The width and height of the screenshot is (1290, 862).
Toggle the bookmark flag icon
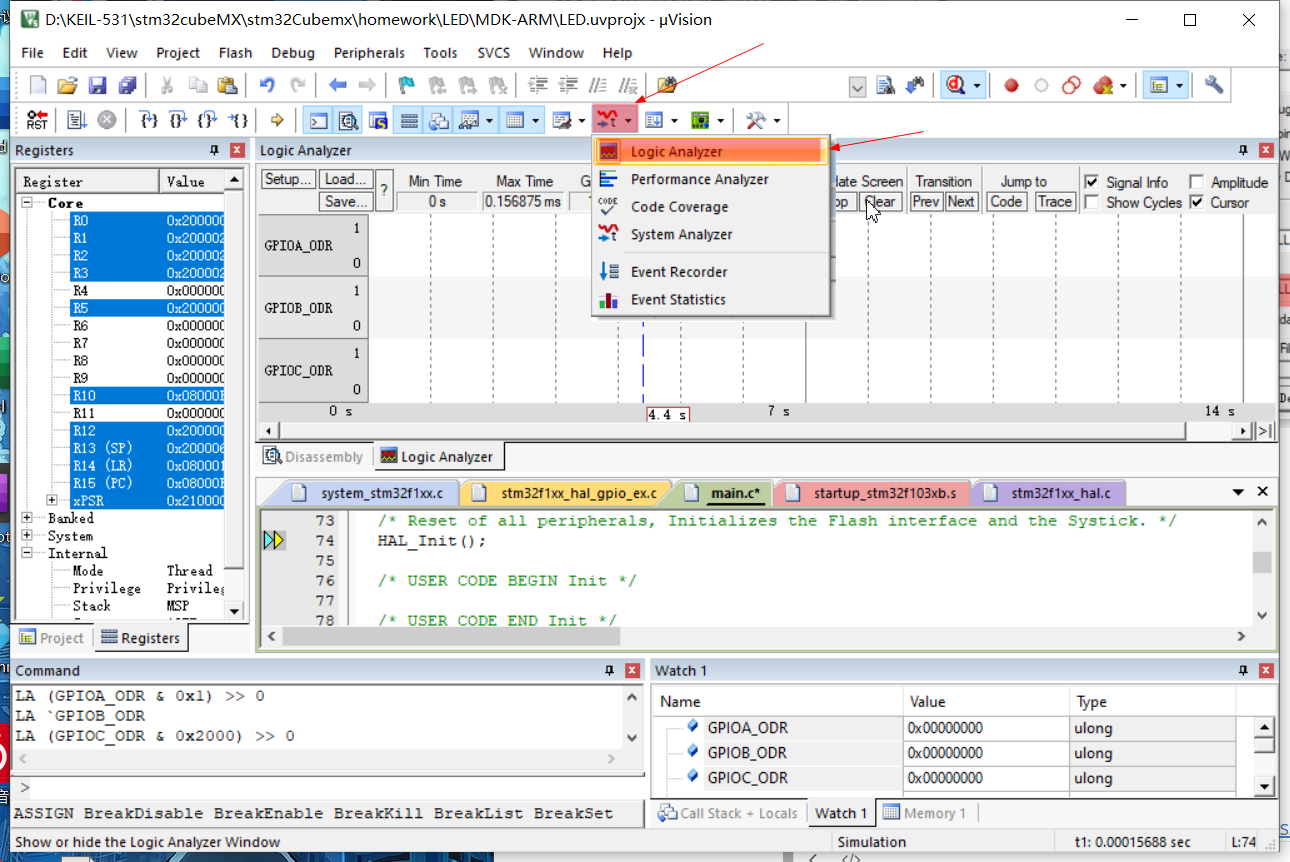(x=407, y=85)
